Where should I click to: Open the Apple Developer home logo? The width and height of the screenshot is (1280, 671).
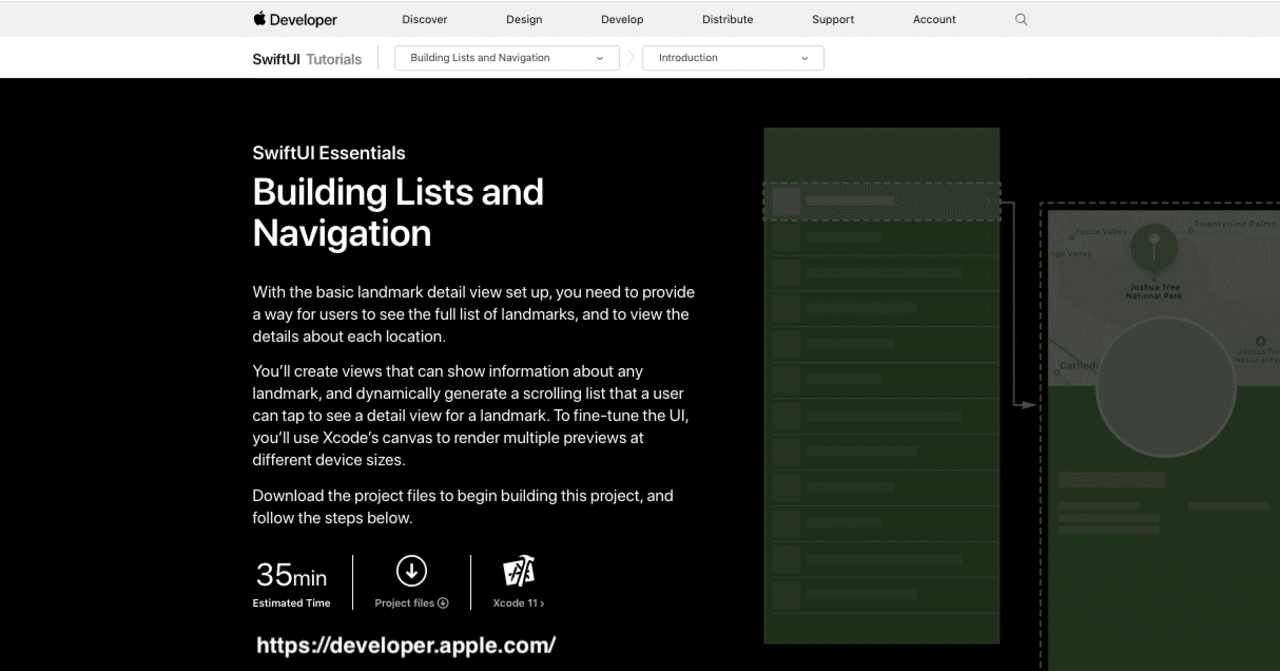point(295,19)
